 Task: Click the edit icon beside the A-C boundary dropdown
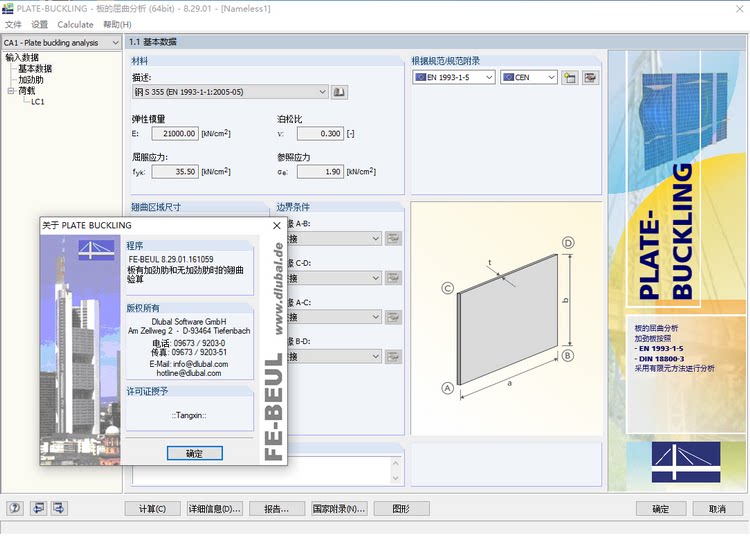coord(393,317)
